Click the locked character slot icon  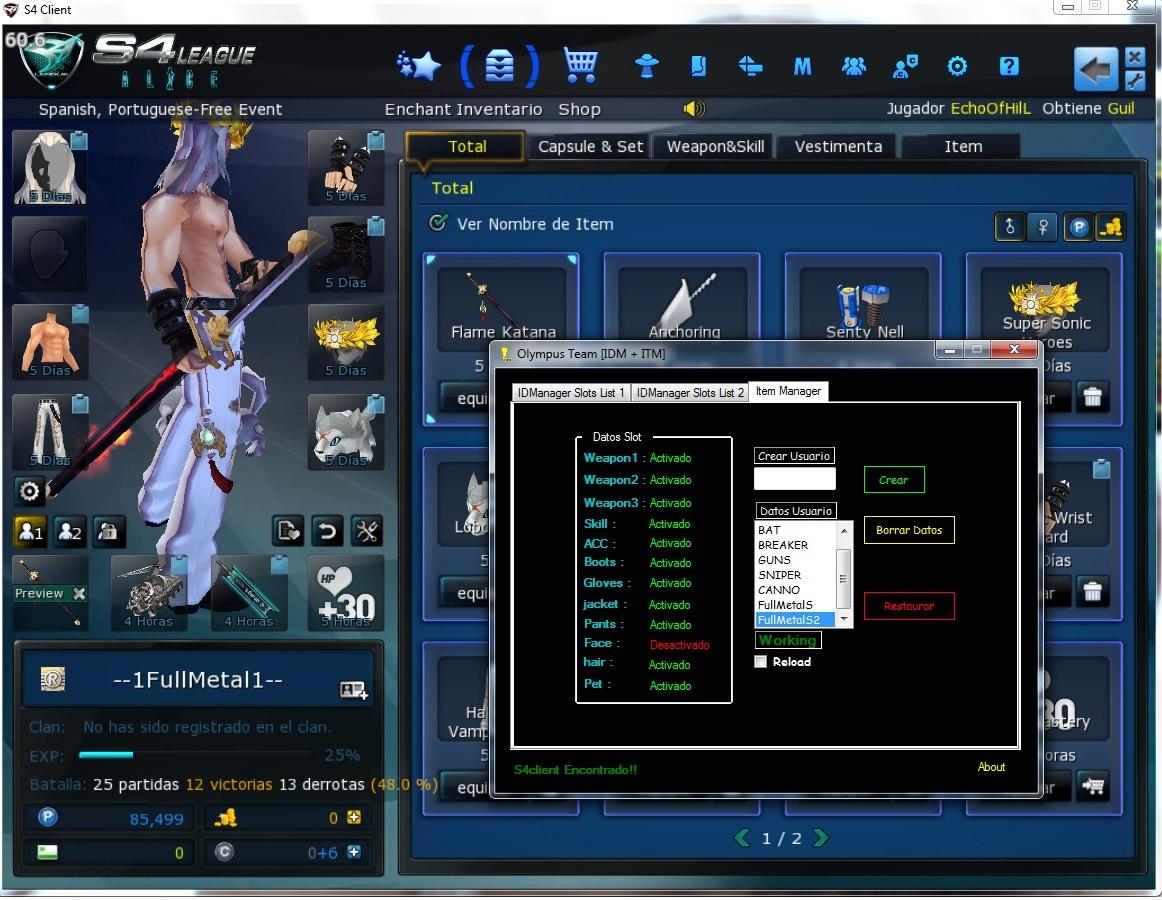[x=108, y=531]
